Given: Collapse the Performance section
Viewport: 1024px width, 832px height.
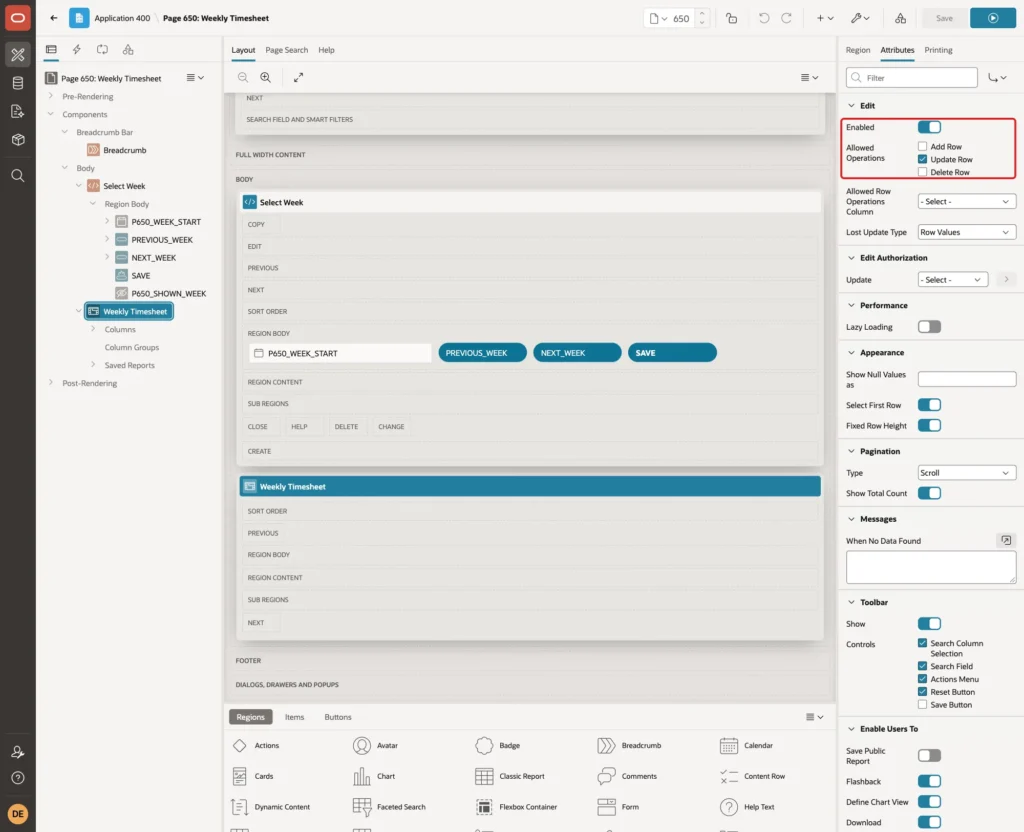Looking at the screenshot, I should pyautogui.click(x=851, y=306).
